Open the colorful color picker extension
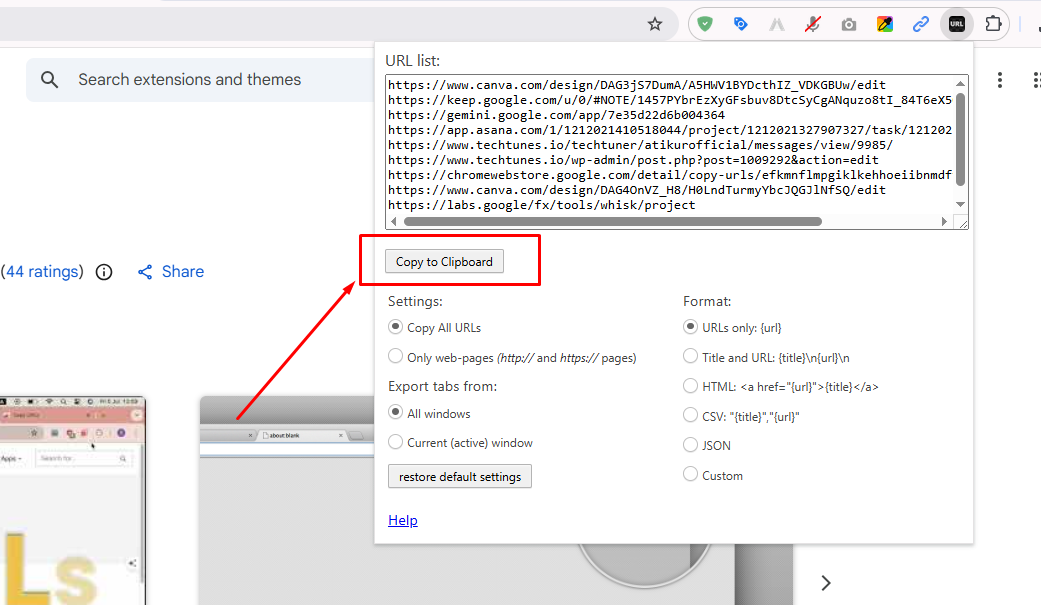 [x=884, y=25]
